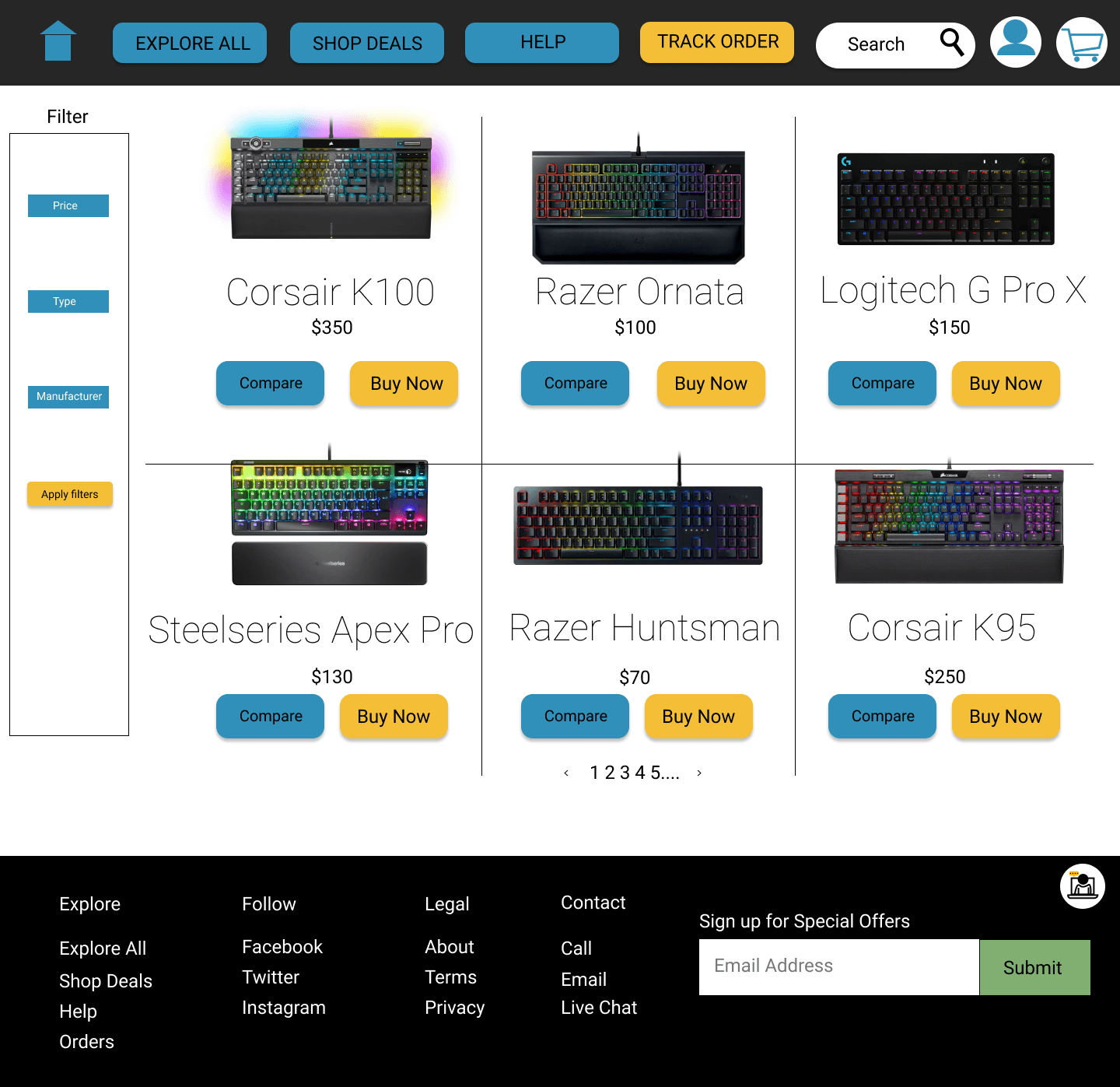1120x1087 pixels.
Task: Click TRACK ORDER in the navigation
Action: coord(716,41)
